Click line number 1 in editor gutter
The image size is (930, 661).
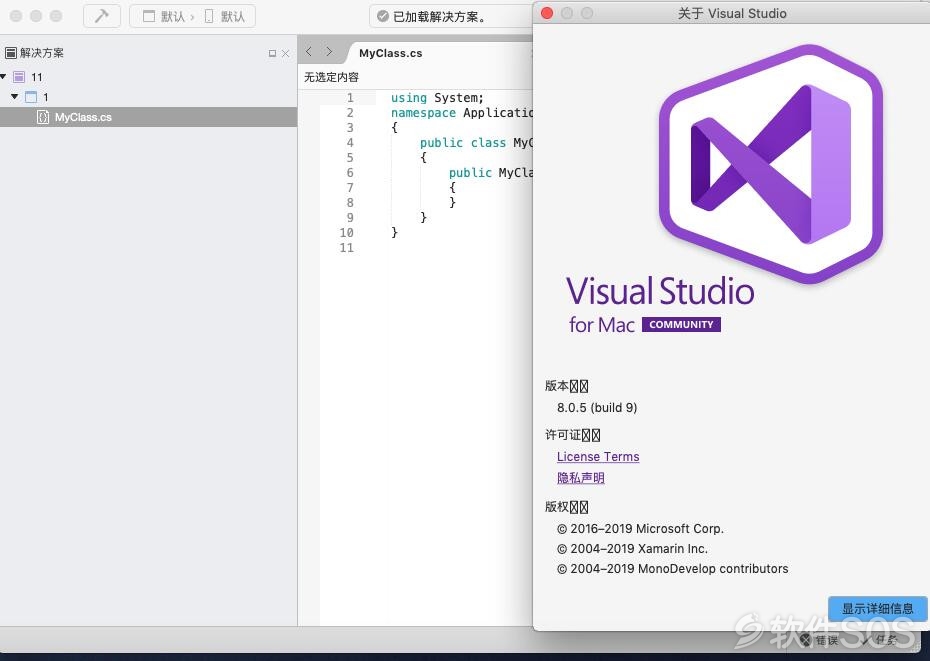tap(350, 98)
